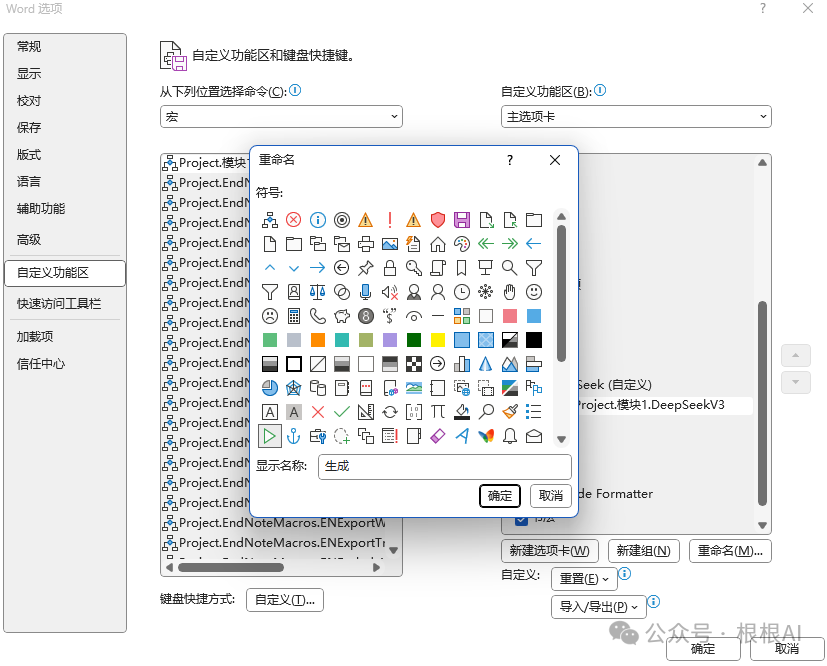827x666 pixels.
Task: Select the anchor symbol
Action: click(294, 436)
